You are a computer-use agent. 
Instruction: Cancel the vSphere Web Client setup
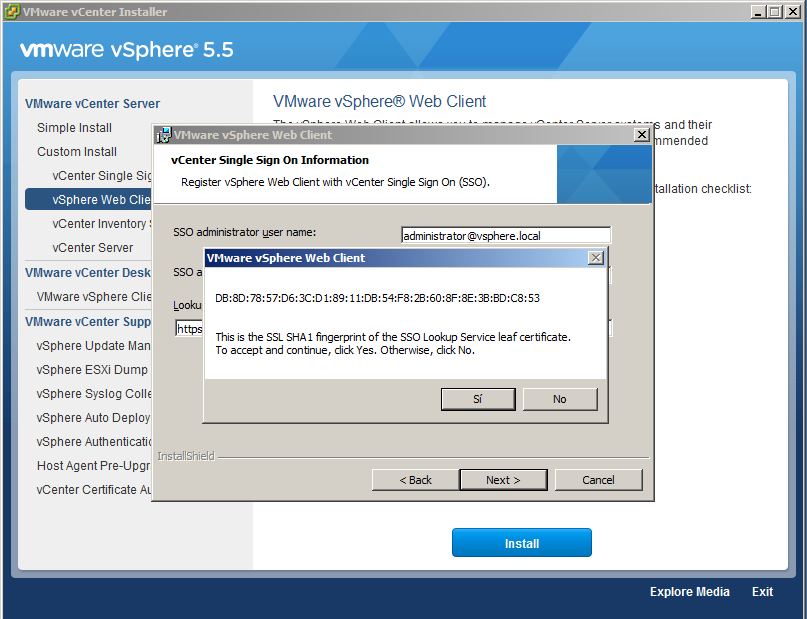coord(598,480)
